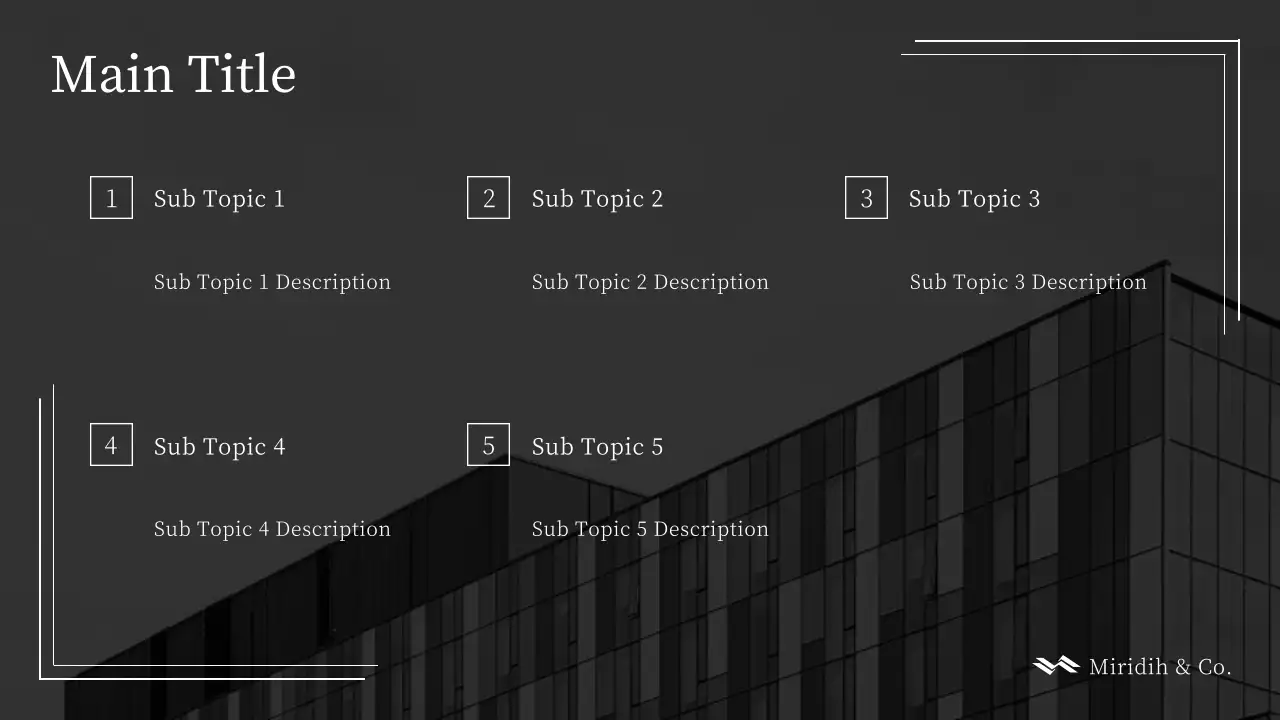Image resolution: width=1280 pixels, height=720 pixels.
Task: Select the Sub Topic 3 heading
Action: (974, 199)
